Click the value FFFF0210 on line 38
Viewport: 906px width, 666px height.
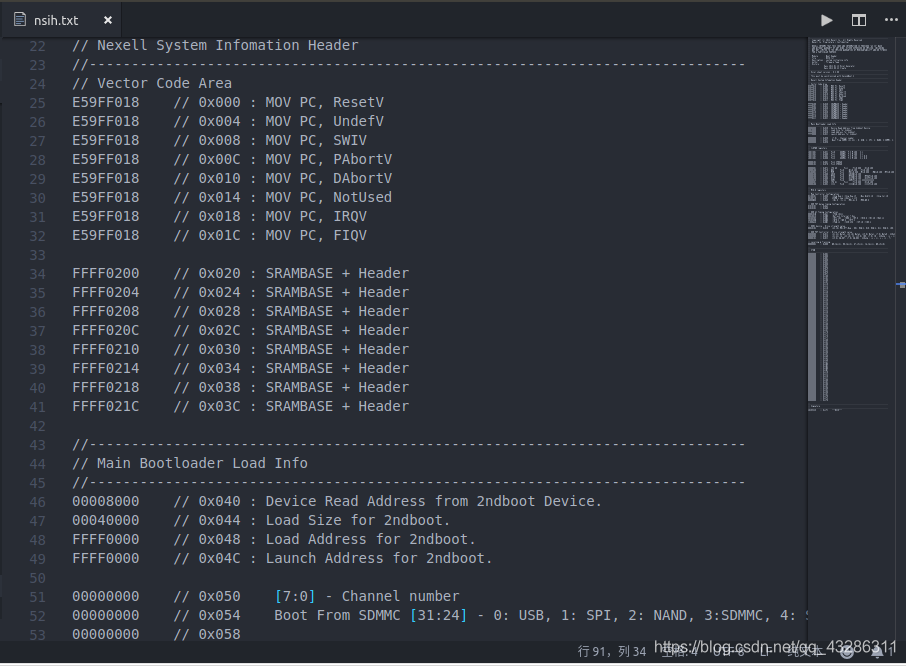click(106, 350)
